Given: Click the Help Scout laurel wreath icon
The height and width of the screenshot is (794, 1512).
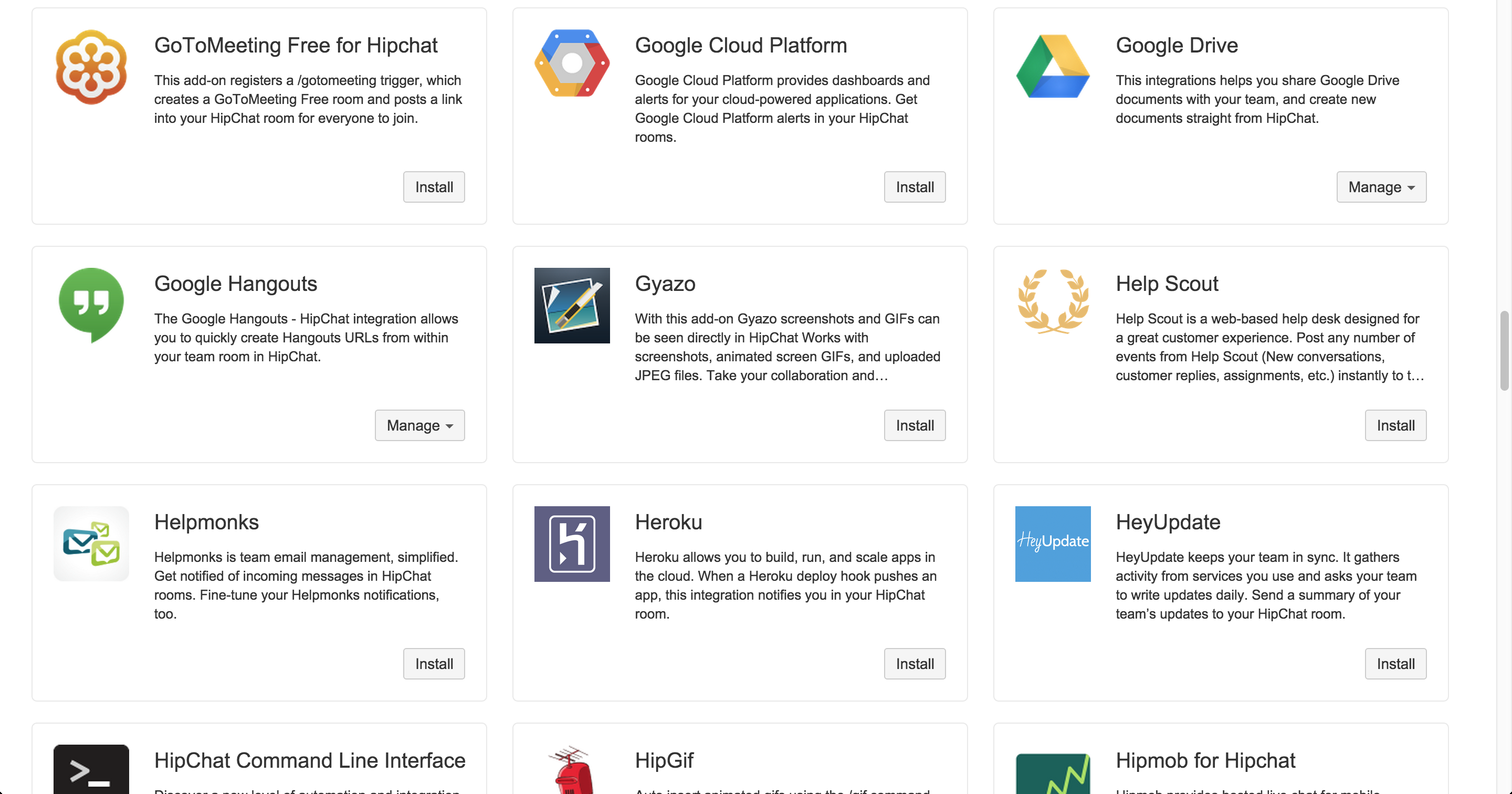Looking at the screenshot, I should 1053,302.
